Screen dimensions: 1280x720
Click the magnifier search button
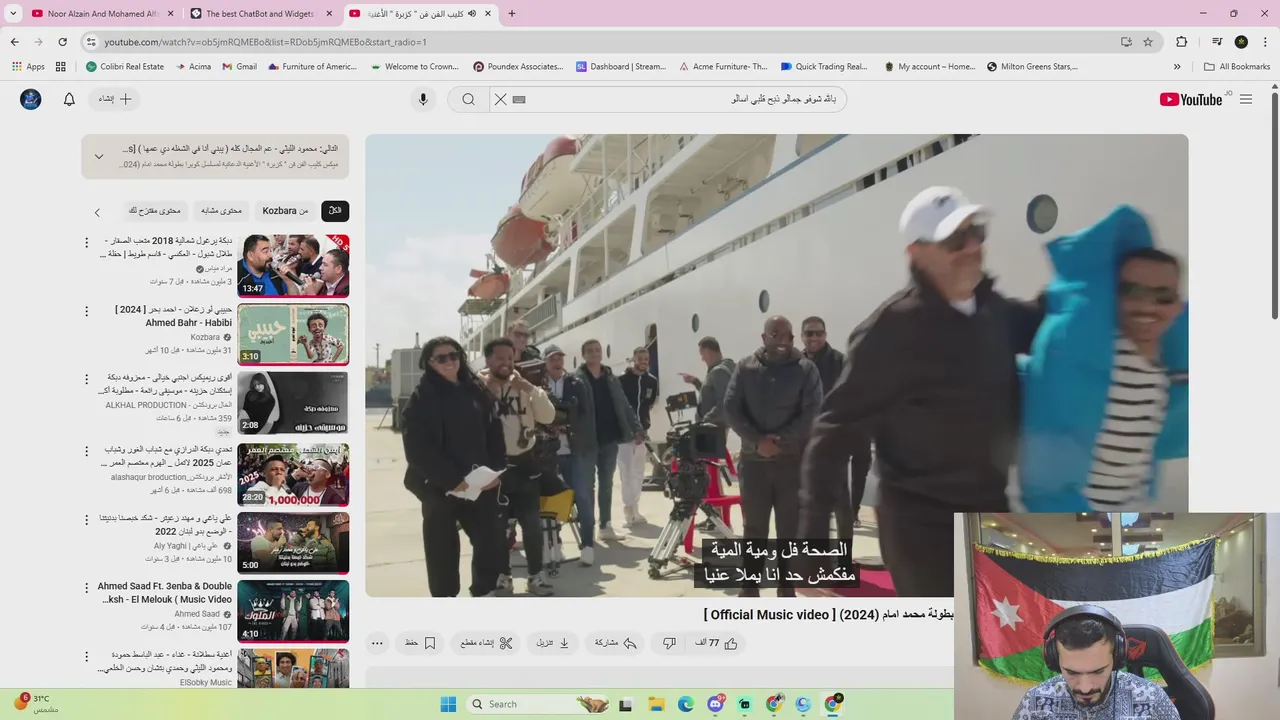click(468, 99)
